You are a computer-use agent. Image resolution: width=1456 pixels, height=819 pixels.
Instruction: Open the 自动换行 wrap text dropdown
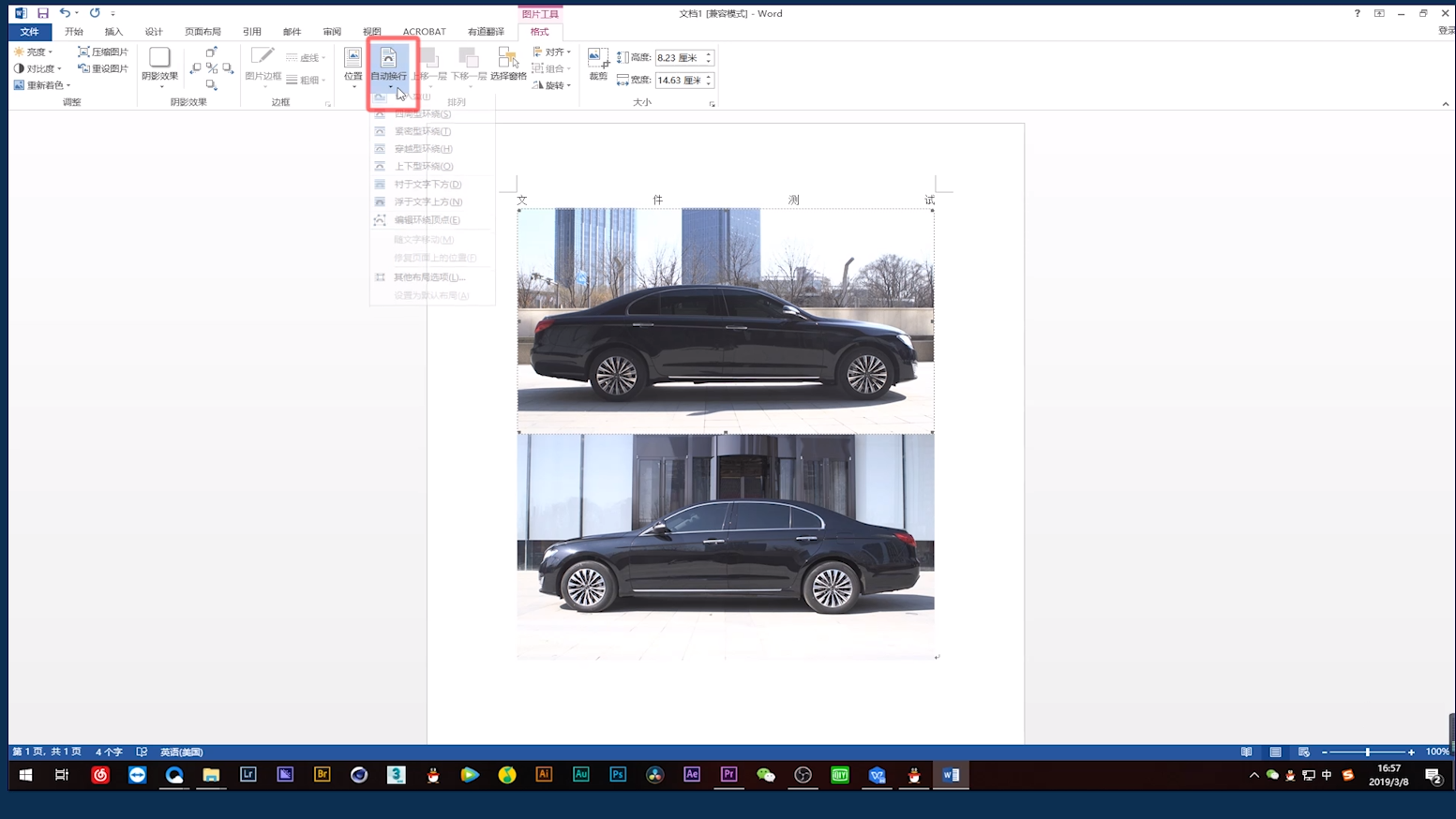[388, 67]
